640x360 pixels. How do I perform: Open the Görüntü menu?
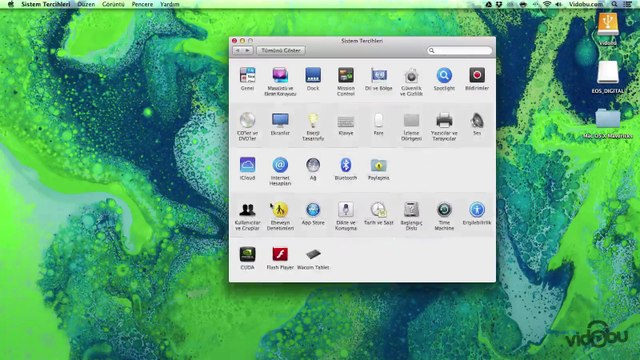tap(113, 4)
